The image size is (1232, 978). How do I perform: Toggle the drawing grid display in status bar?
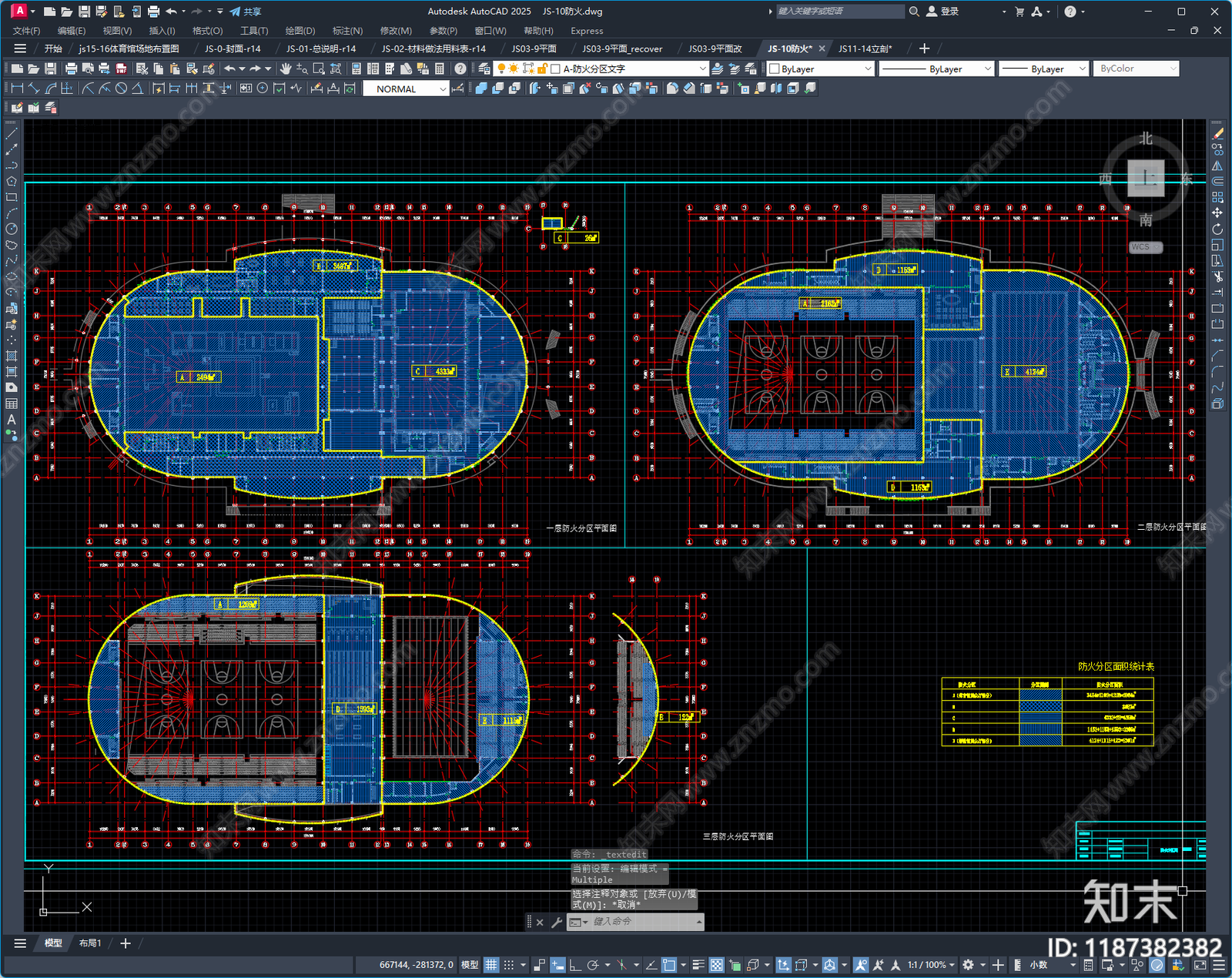coord(491,965)
